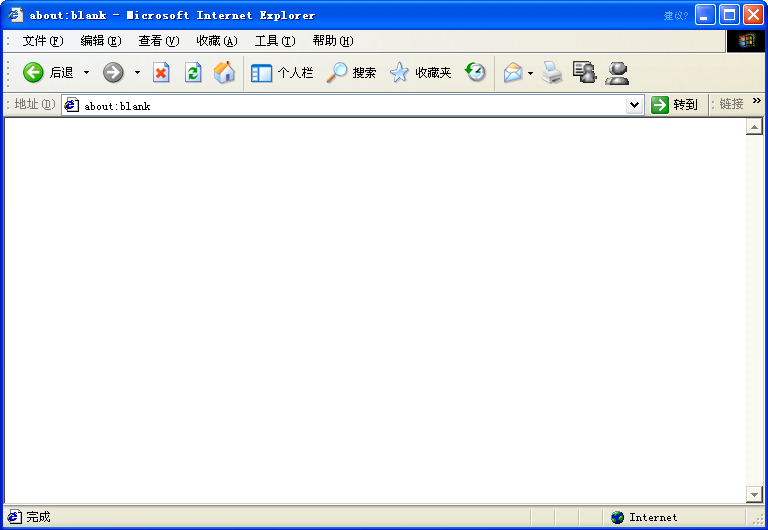
Task: Click the Stop icon with red X
Action: [x=161, y=72]
